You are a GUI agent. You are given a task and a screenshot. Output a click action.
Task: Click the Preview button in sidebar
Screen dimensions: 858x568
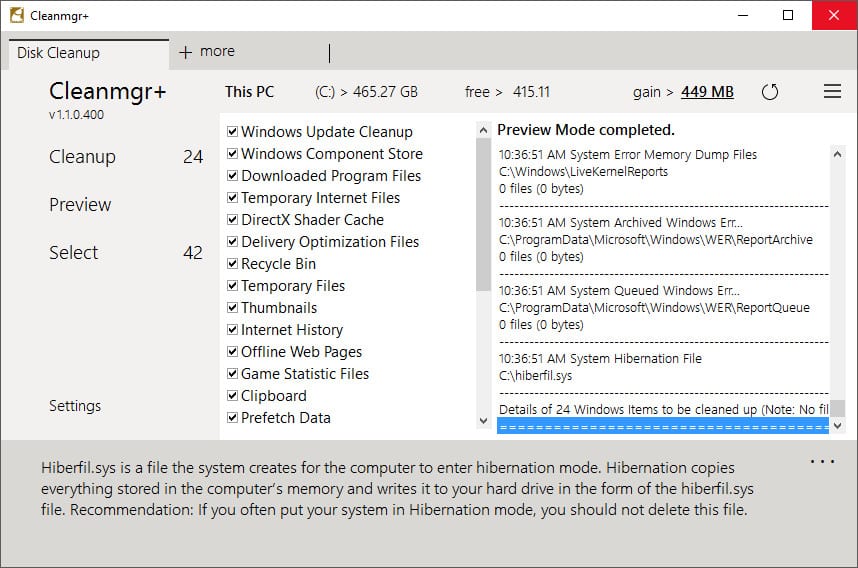(x=80, y=205)
